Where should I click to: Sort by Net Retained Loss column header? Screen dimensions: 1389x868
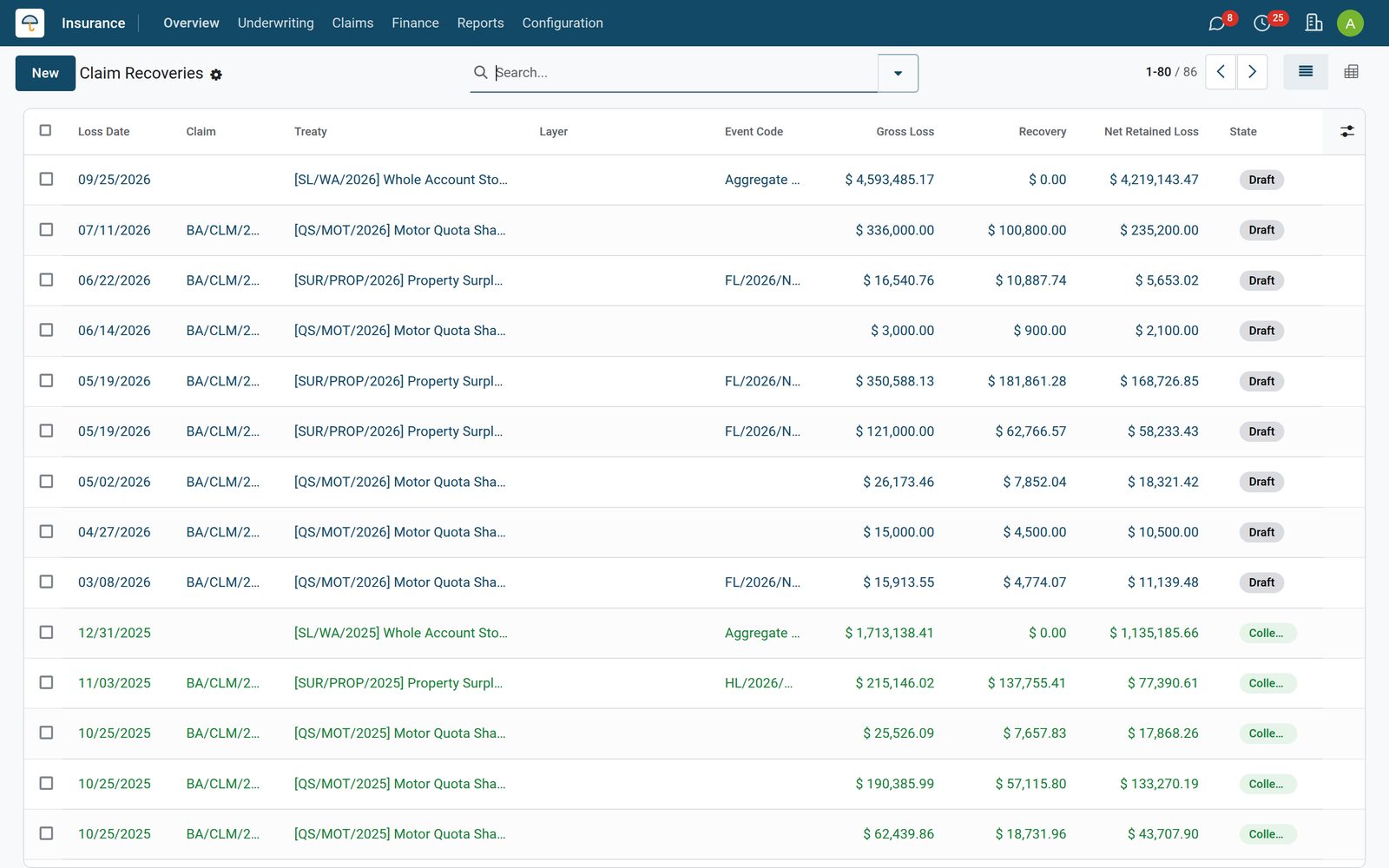tap(1151, 132)
